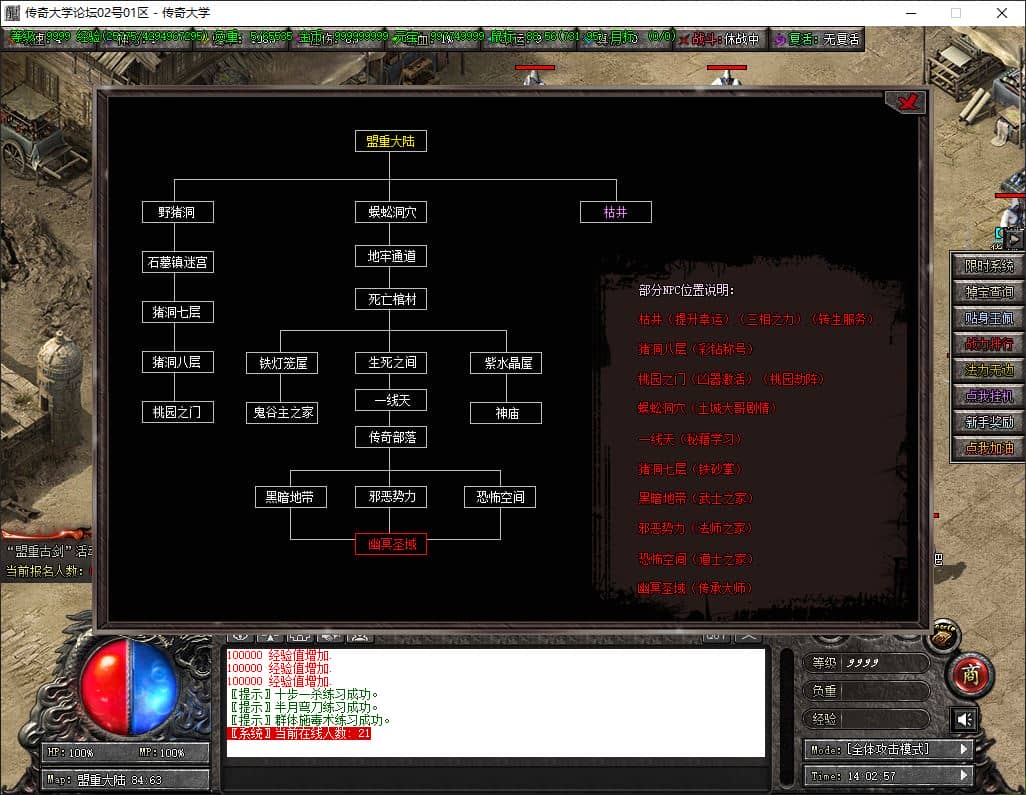Select the 邪恶势力 map node
The width and height of the screenshot is (1026, 795).
point(391,497)
